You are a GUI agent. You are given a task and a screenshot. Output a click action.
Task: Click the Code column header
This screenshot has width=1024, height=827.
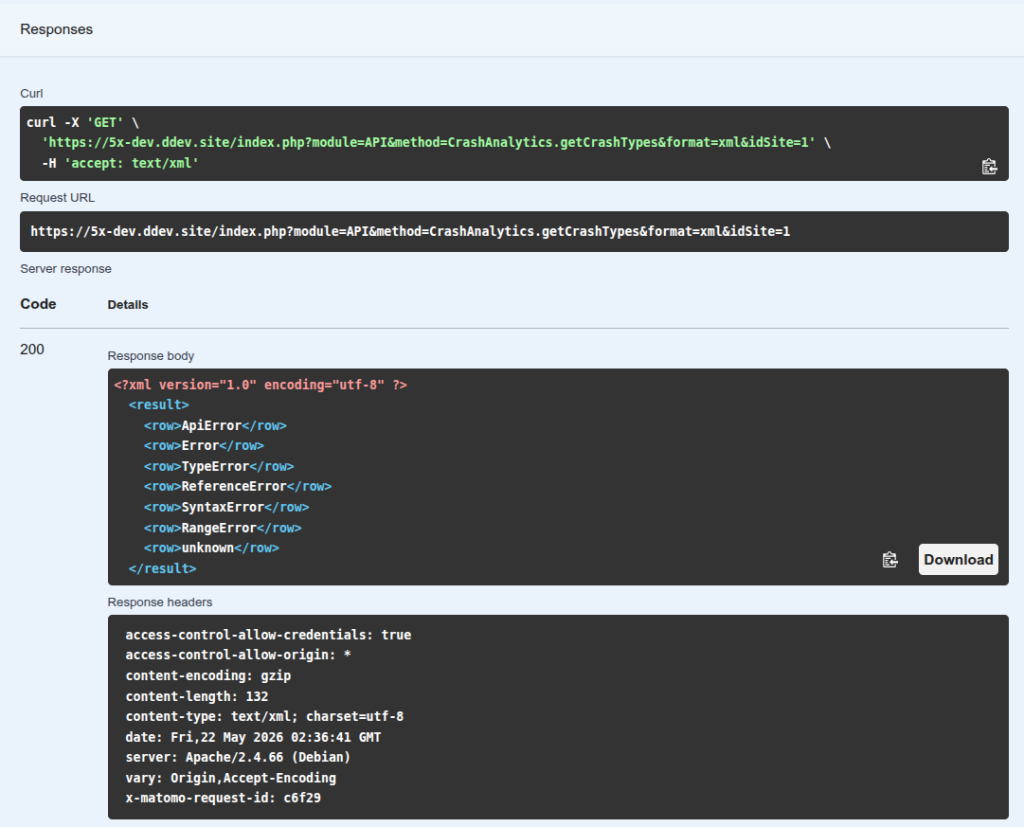pos(38,304)
